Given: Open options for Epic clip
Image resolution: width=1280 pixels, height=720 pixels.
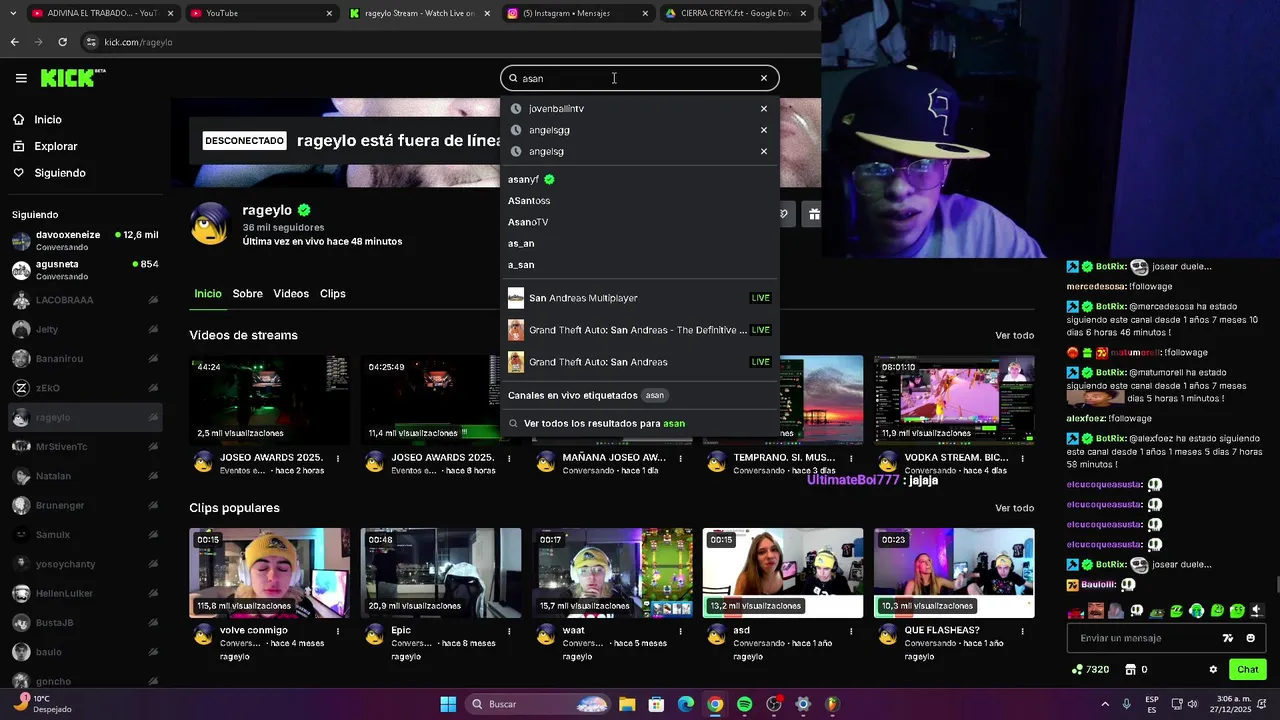Looking at the screenshot, I should pos(509,631).
